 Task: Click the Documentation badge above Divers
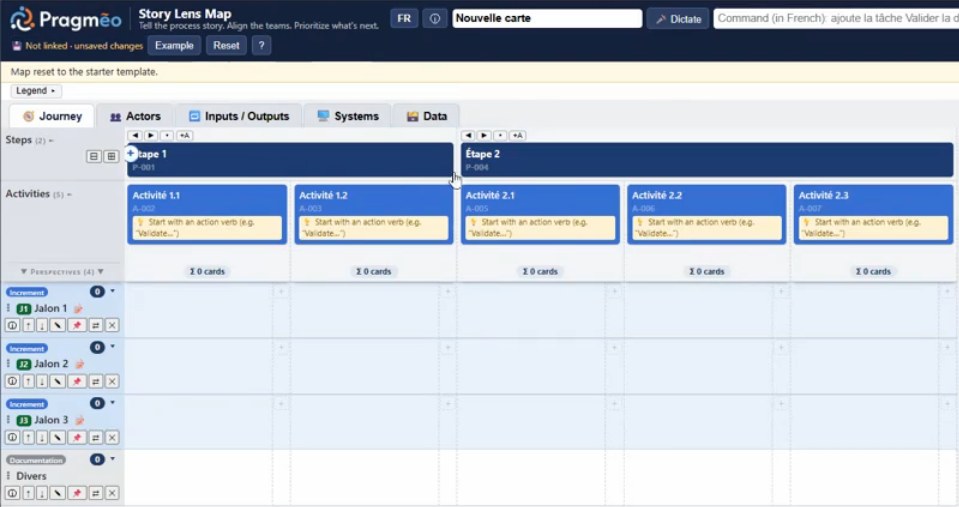[36, 460]
